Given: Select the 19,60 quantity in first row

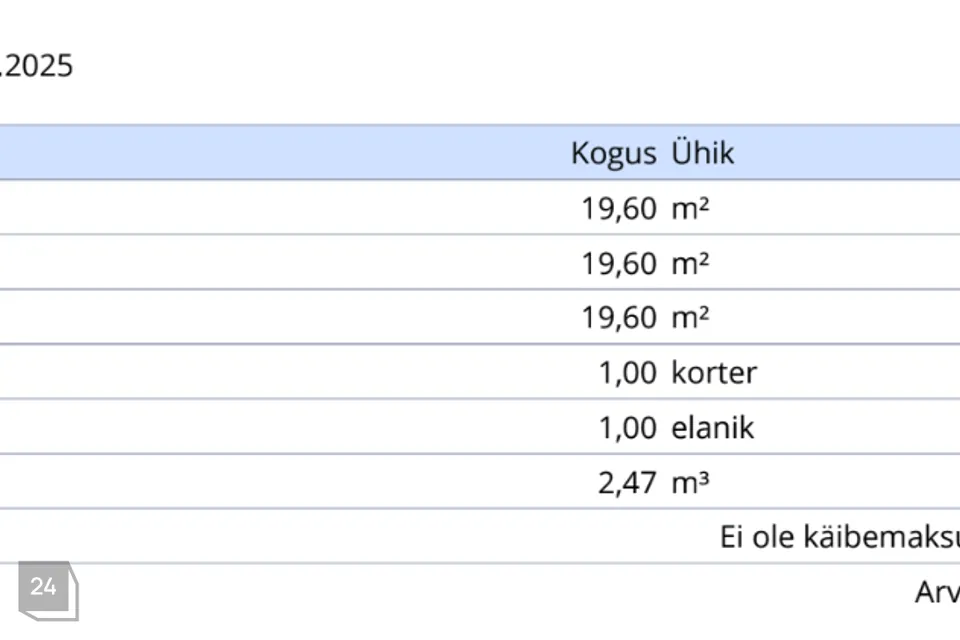Looking at the screenshot, I should click(619, 208).
